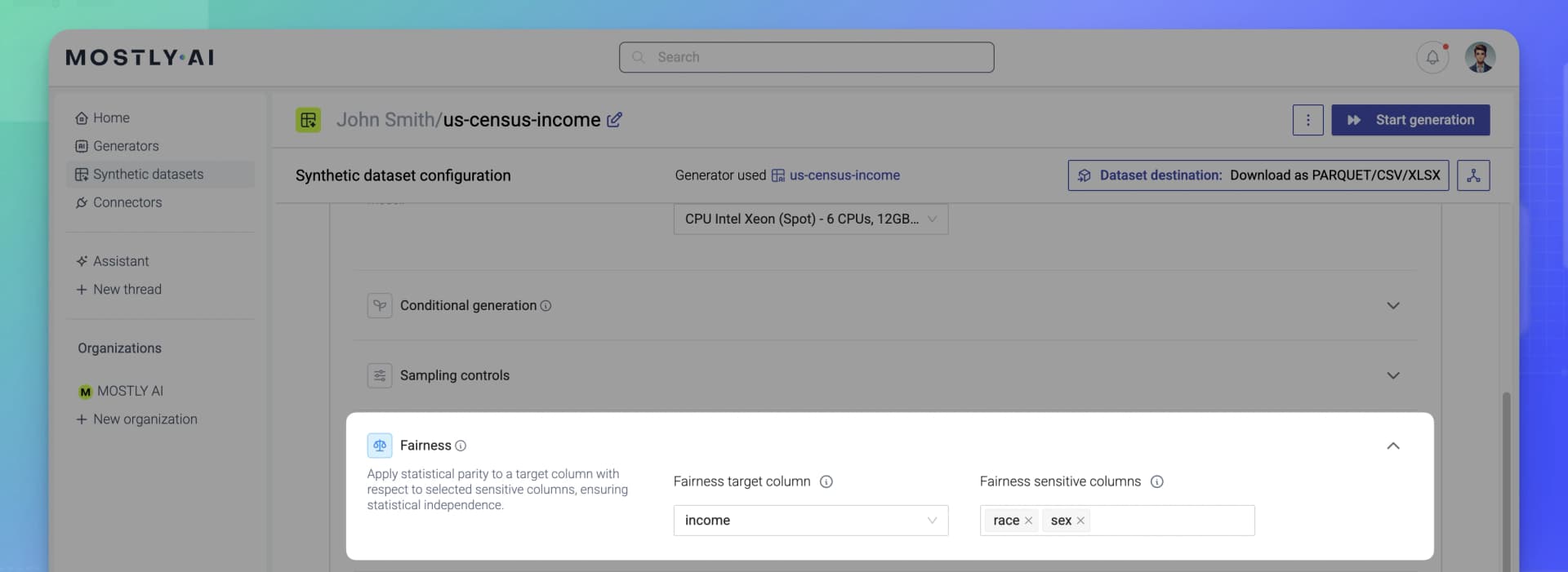Open Generators in the sidebar
Image resolution: width=1568 pixels, height=572 pixels.
tap(126, 146)
